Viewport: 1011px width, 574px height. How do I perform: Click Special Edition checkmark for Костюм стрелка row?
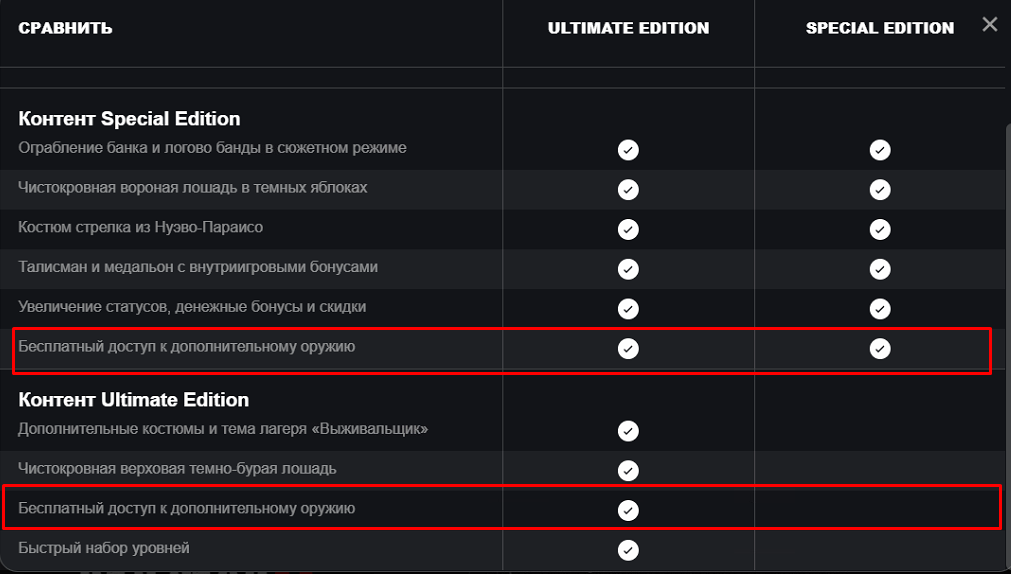[x=880, y=229]
